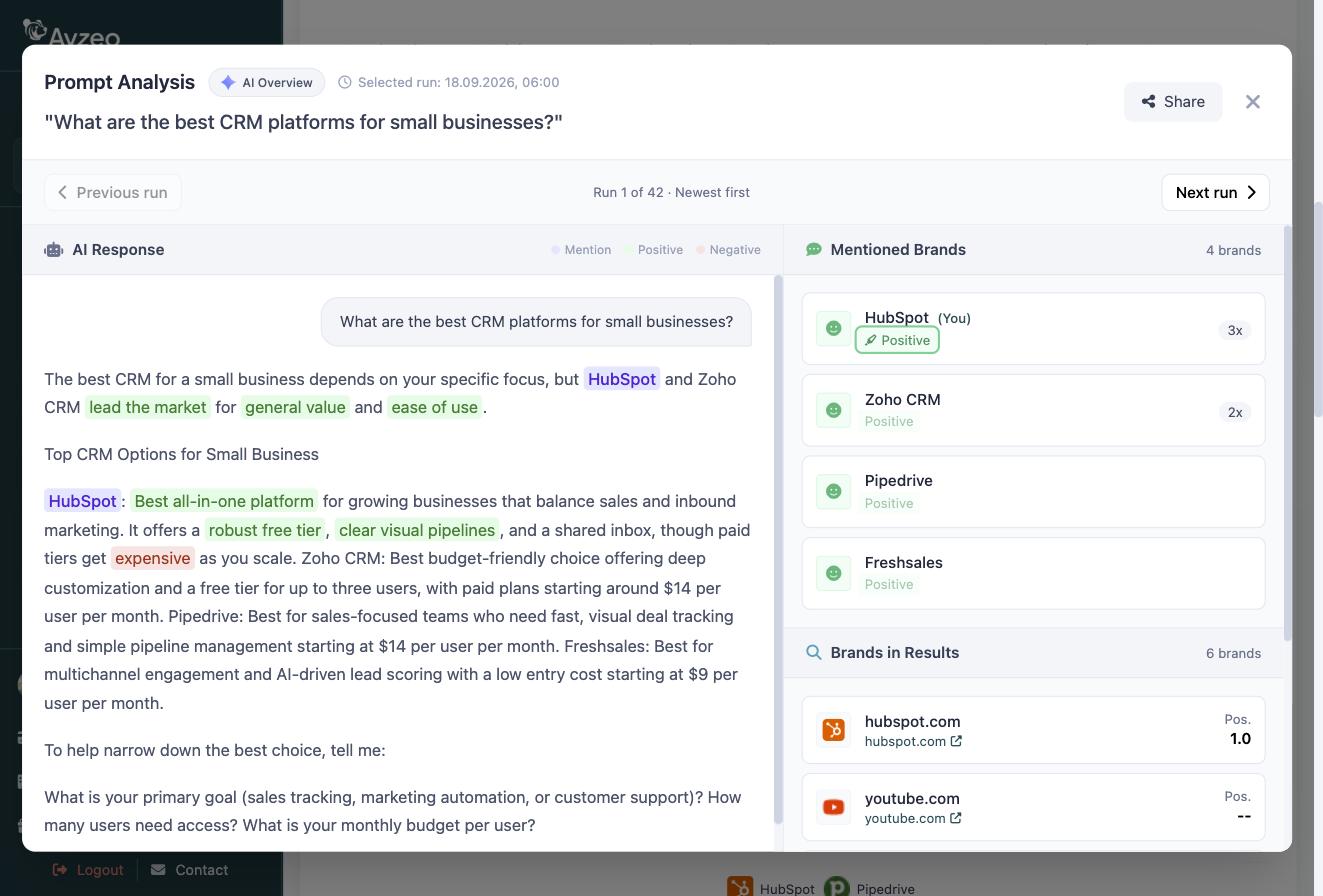The width and height of the screenshot is (1323, 896).
Task: Click the robot icon next to AI Response
Action: tap(54, 250)
